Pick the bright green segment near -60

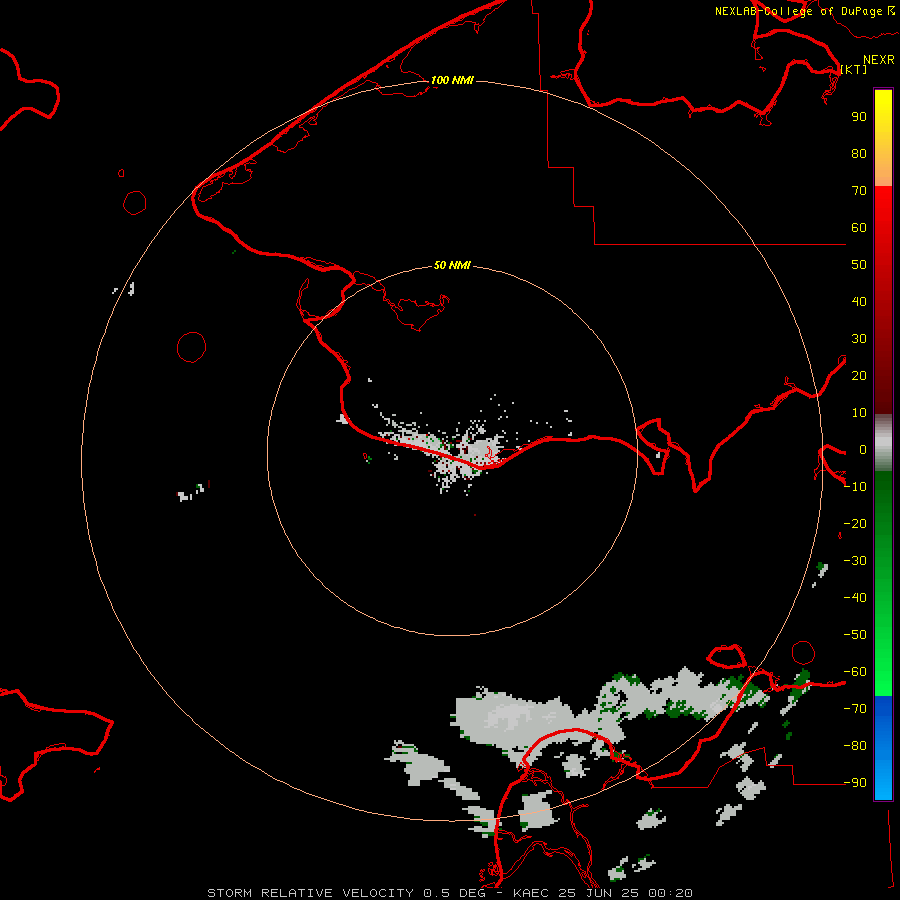[883, 672]
